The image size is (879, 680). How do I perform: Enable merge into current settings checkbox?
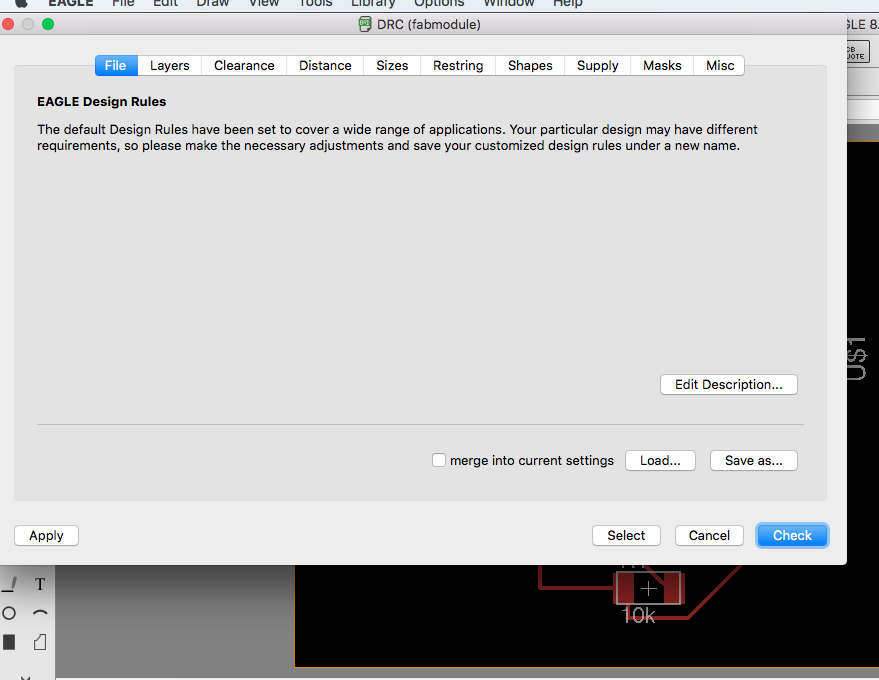(x=439, y=460)
